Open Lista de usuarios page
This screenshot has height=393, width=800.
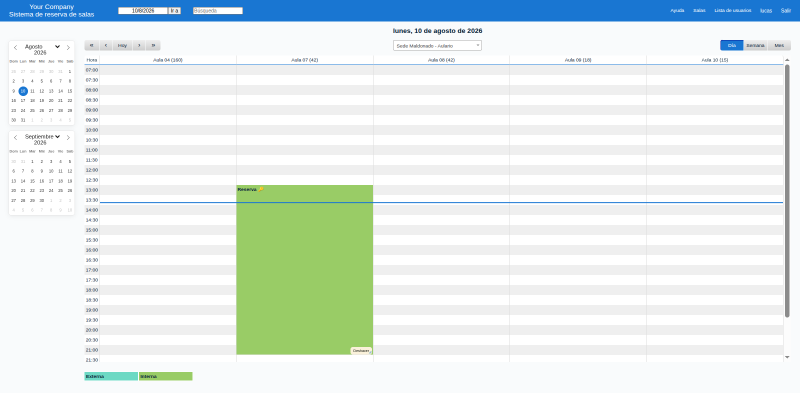tap(733, 10)
